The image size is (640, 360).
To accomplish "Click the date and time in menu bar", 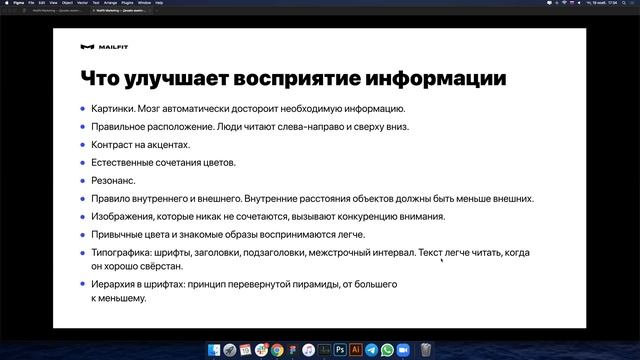I will (x=602, y=3).
